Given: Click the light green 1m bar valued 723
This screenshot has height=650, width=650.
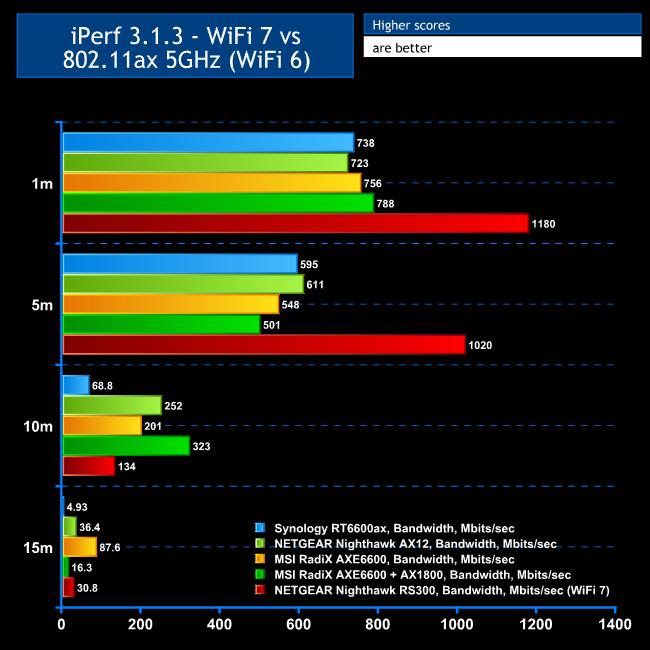Looking at the screenshot, I should 205,162.
